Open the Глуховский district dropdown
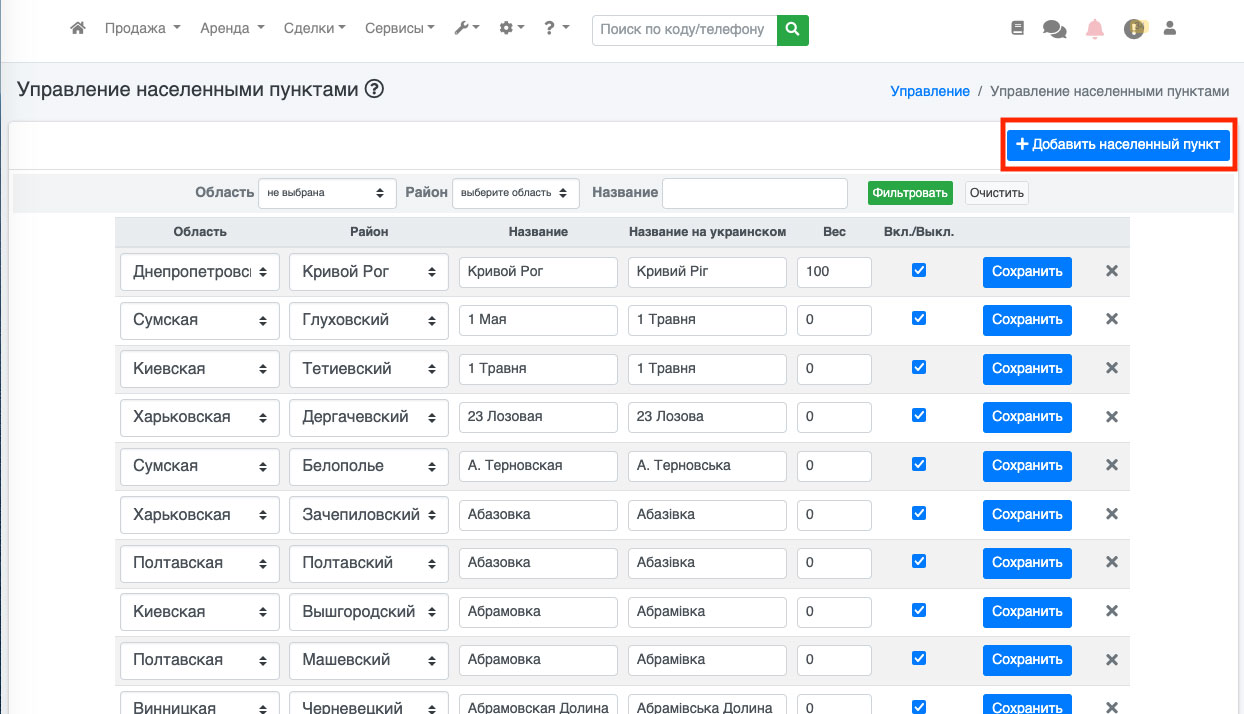 [x=368, y=320]
